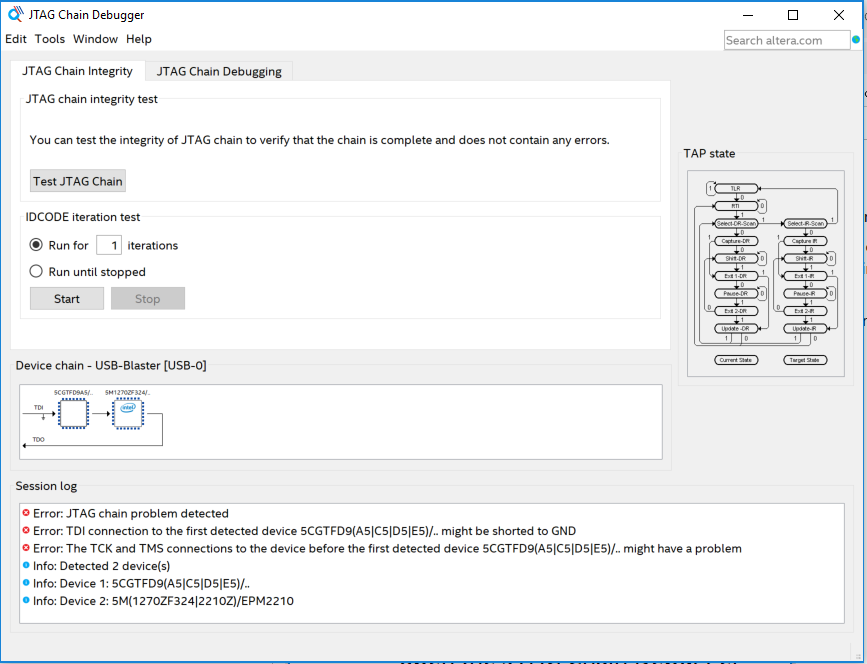
Task: Switch to JTAG Chain Debugging tab
Action: (219, 71)
